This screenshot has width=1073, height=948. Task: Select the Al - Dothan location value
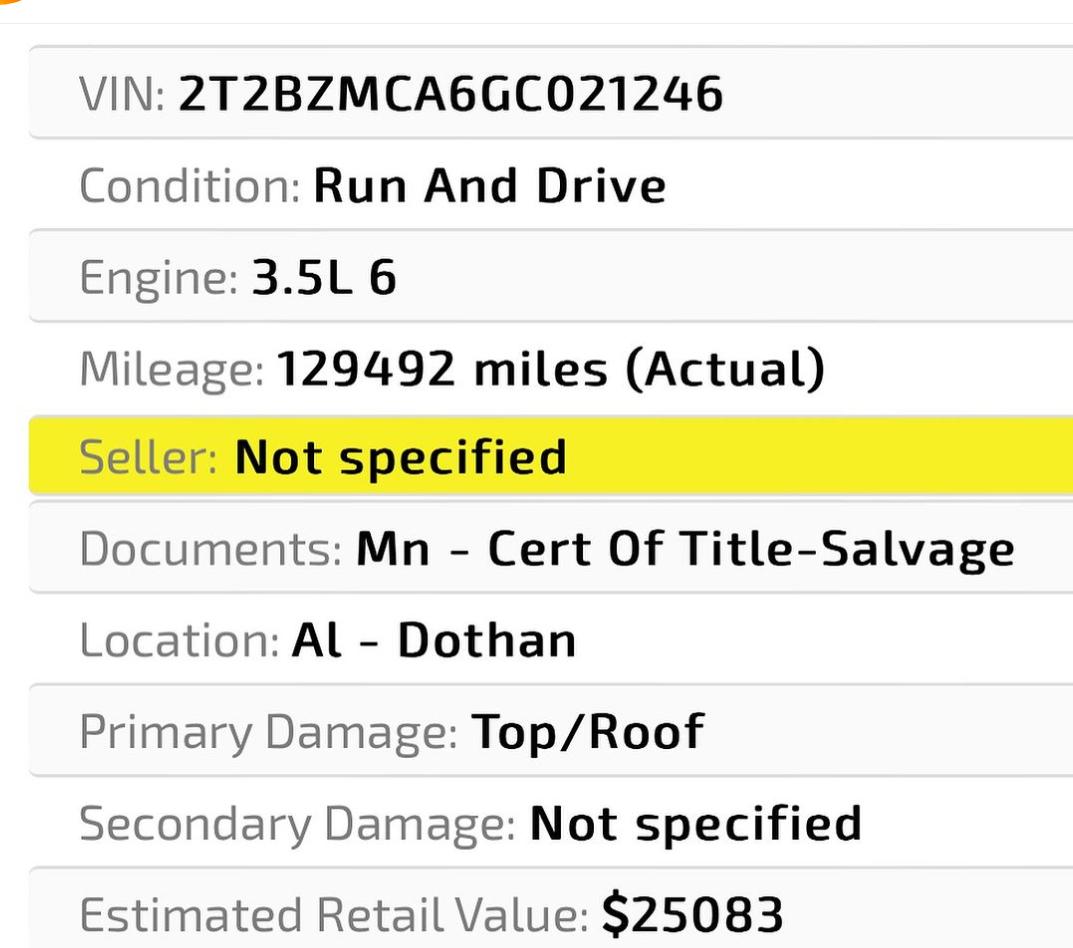(434, 641)
